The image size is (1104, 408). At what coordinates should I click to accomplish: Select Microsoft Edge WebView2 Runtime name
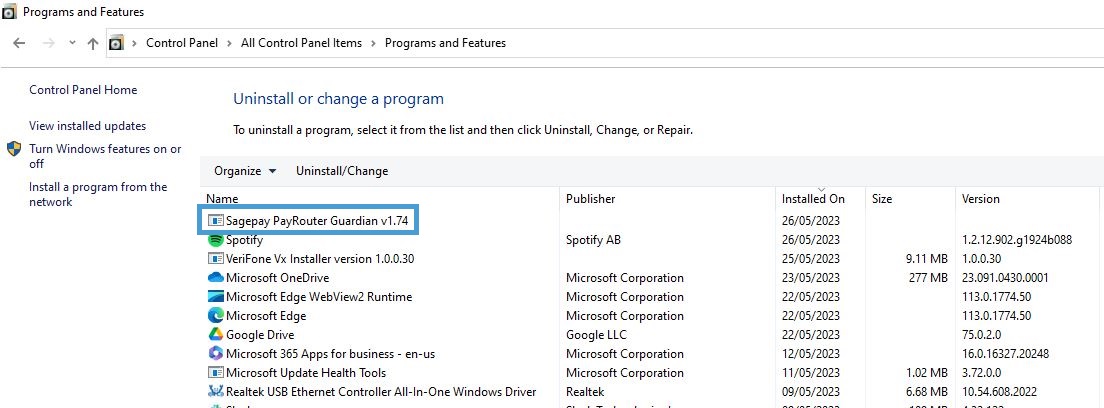point(319,297)
